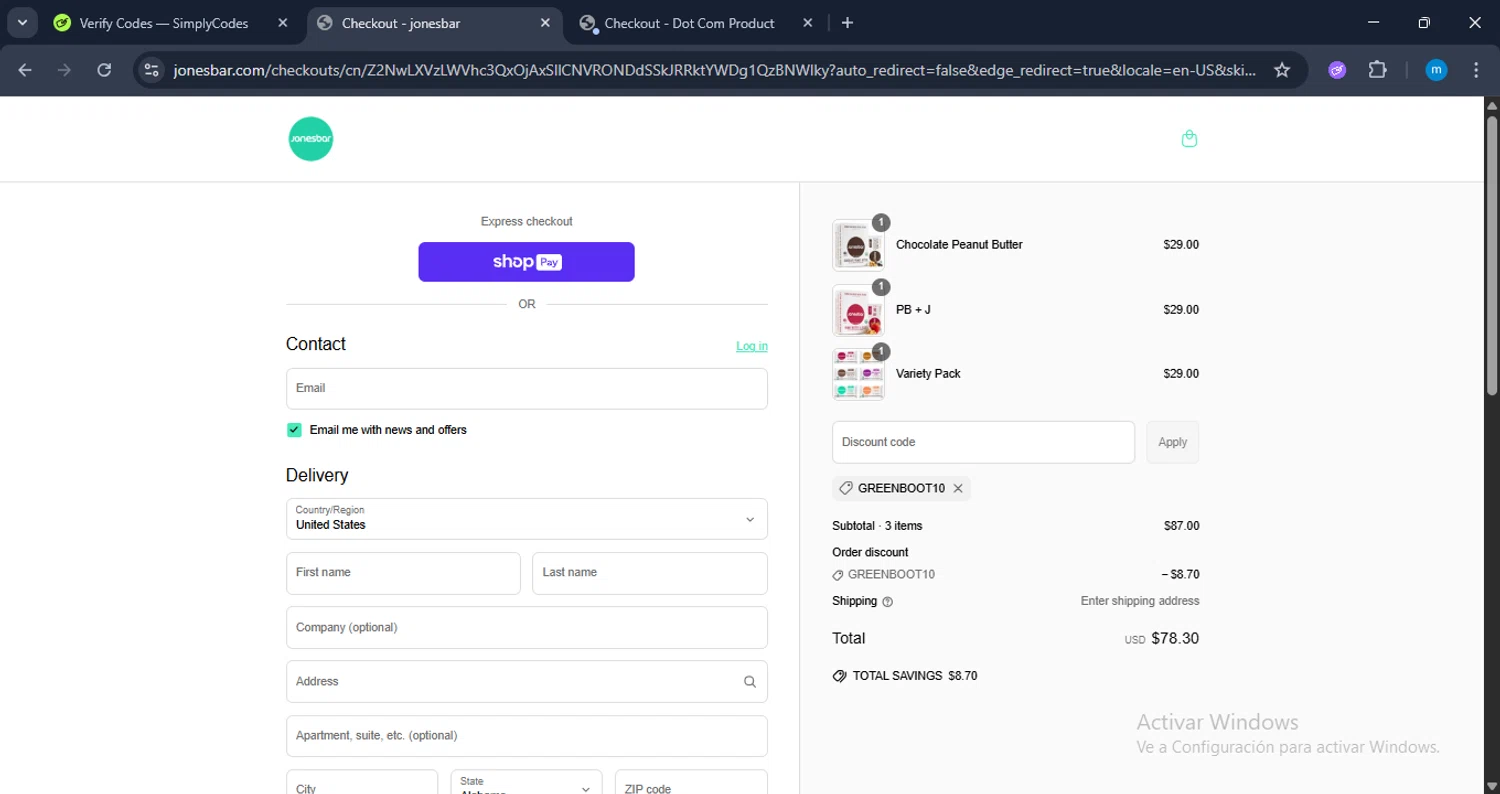Focus the Address field
Screen dimensions: 1500x794
pyautogui.click(x=527, y=682)
